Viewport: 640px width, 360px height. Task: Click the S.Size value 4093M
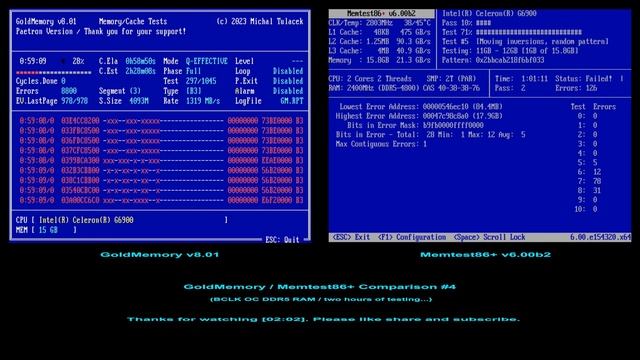[x=139, y=101]
